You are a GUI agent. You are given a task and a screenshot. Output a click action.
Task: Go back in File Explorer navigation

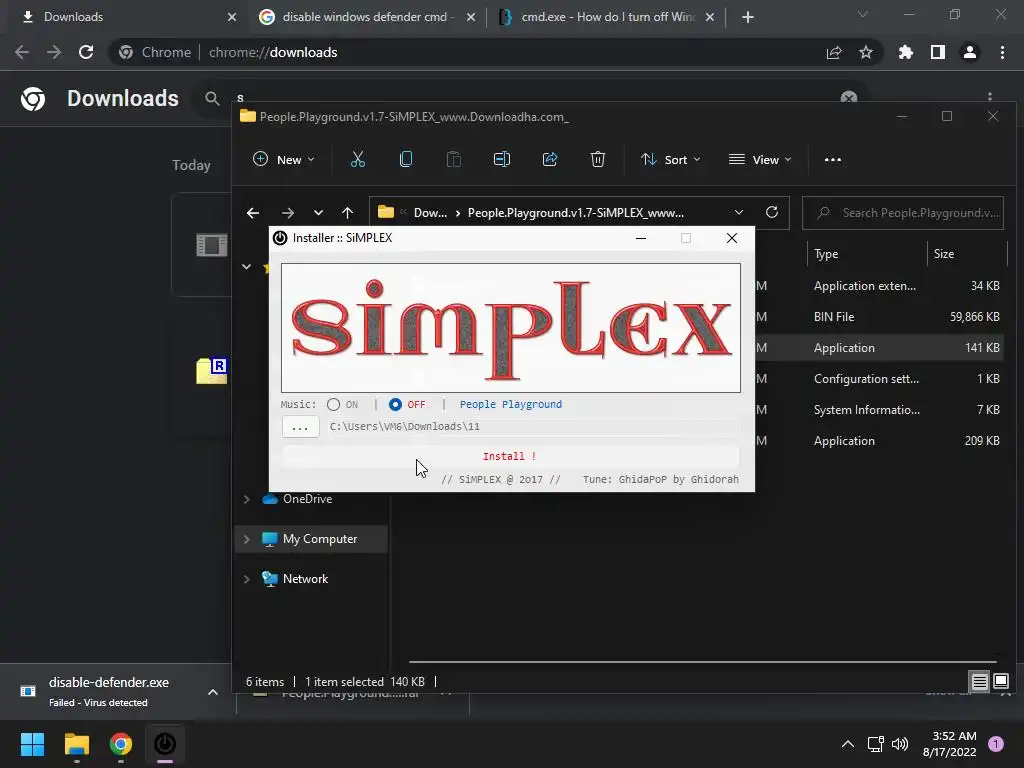click(253, 213)
